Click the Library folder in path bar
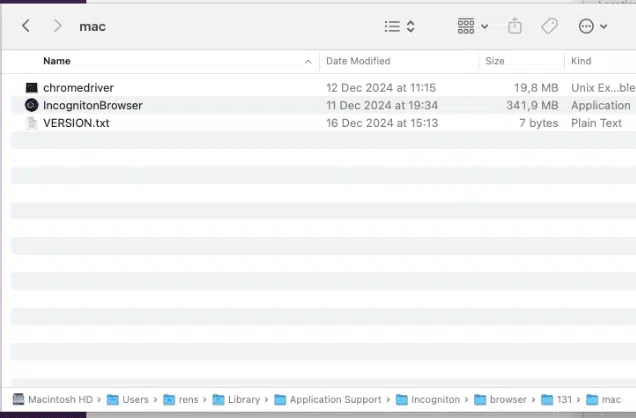 [x=243, y=400]
